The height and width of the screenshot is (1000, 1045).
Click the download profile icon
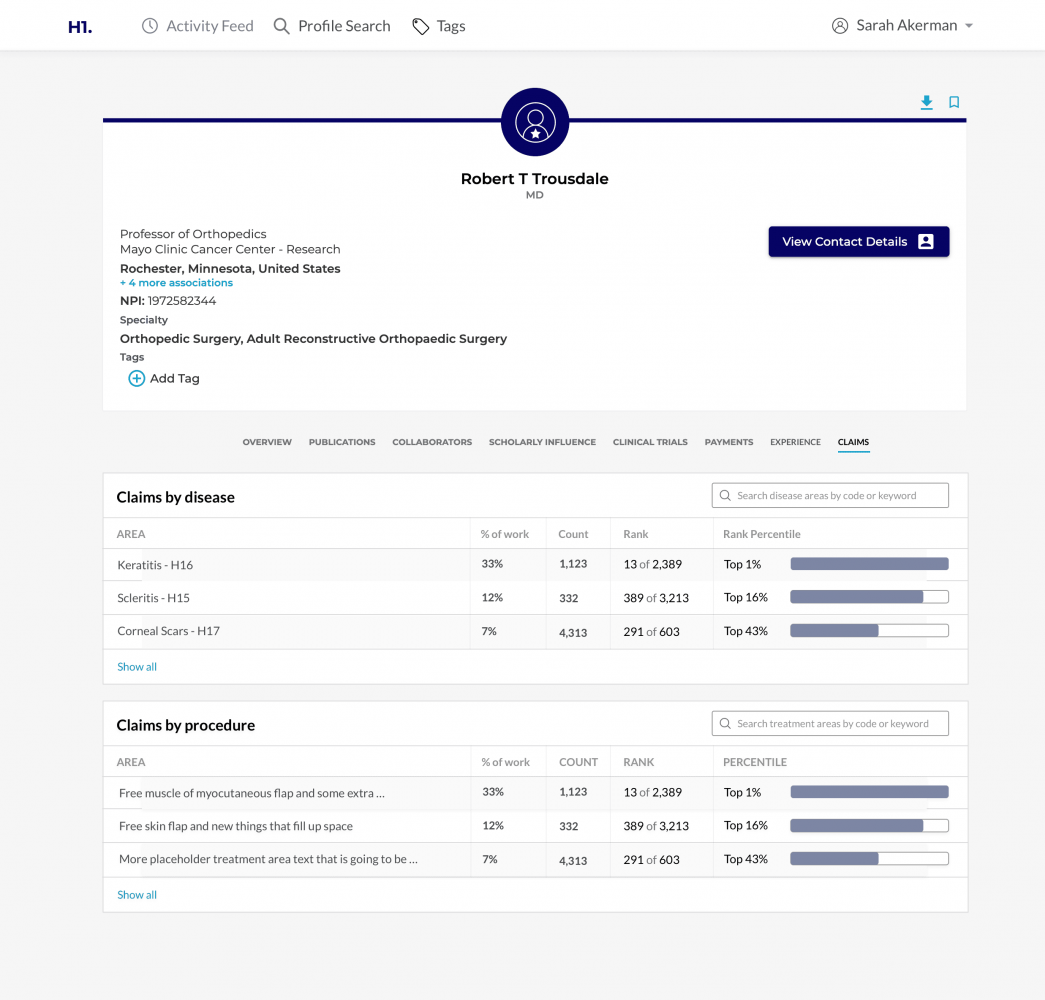(x=927, y=102)
